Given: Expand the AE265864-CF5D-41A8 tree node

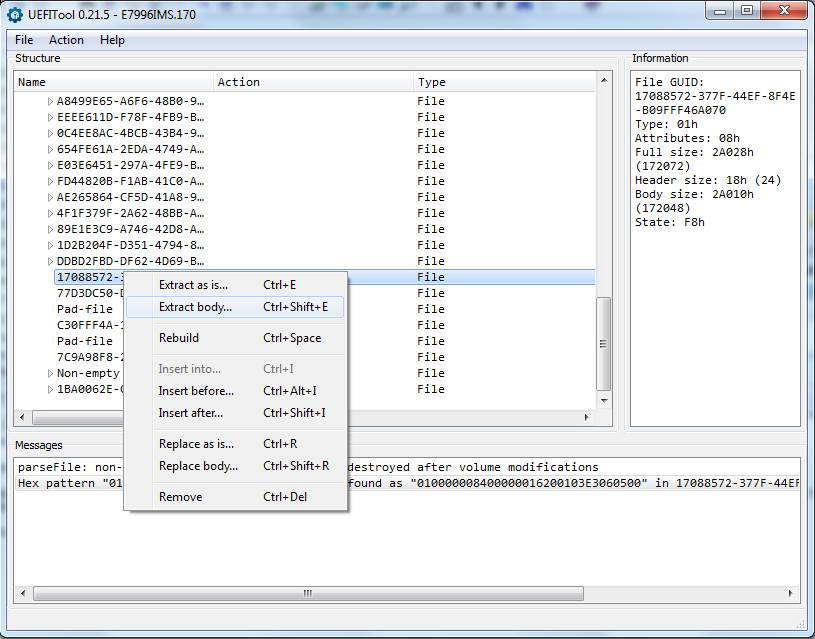Looking at the screenshot, I should [x=50, y=198].
